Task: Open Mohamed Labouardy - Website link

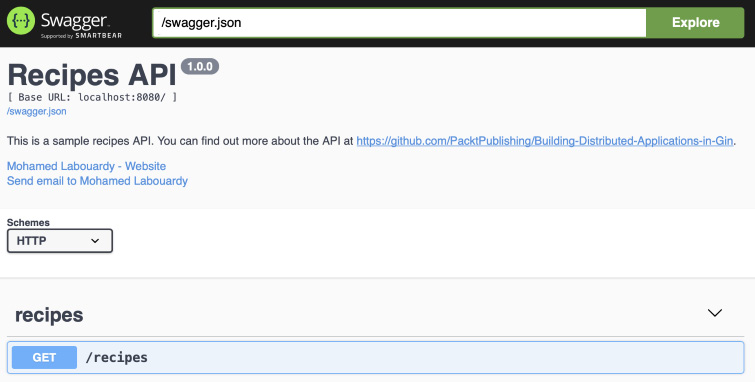Action: tap(86, 166)
